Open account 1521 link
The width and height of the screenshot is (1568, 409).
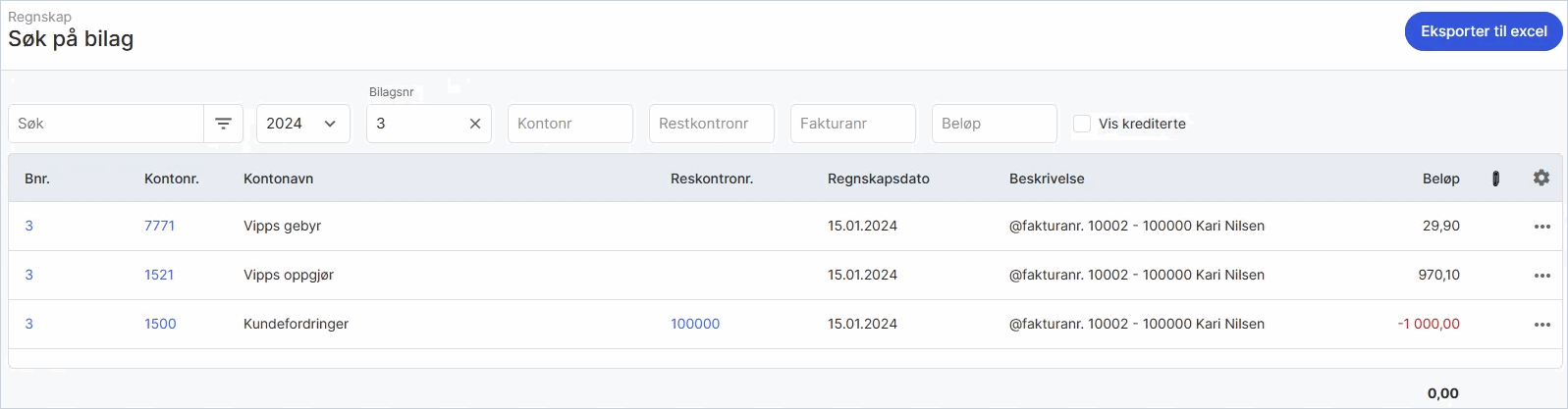[x=159, y=275]
